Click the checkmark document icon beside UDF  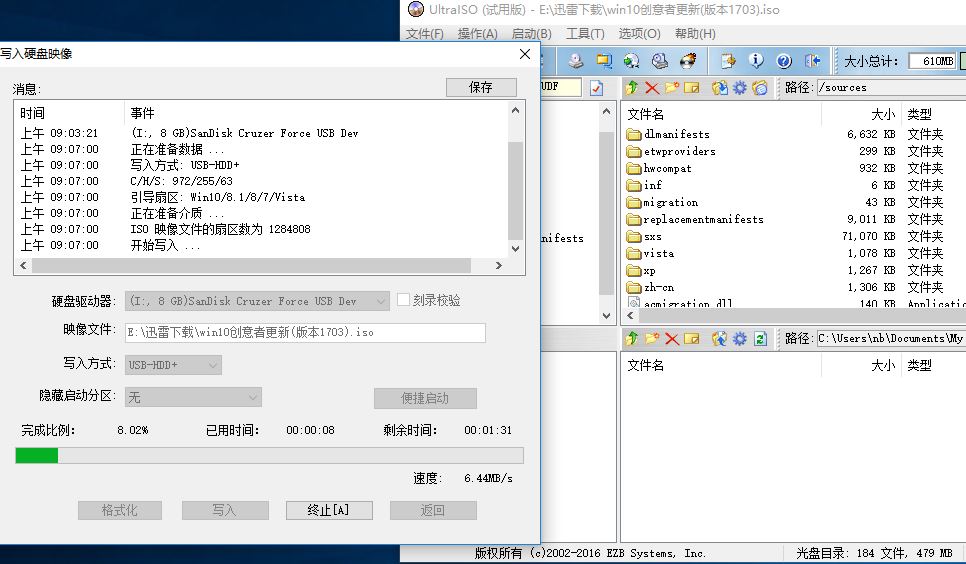click(596, 88)
